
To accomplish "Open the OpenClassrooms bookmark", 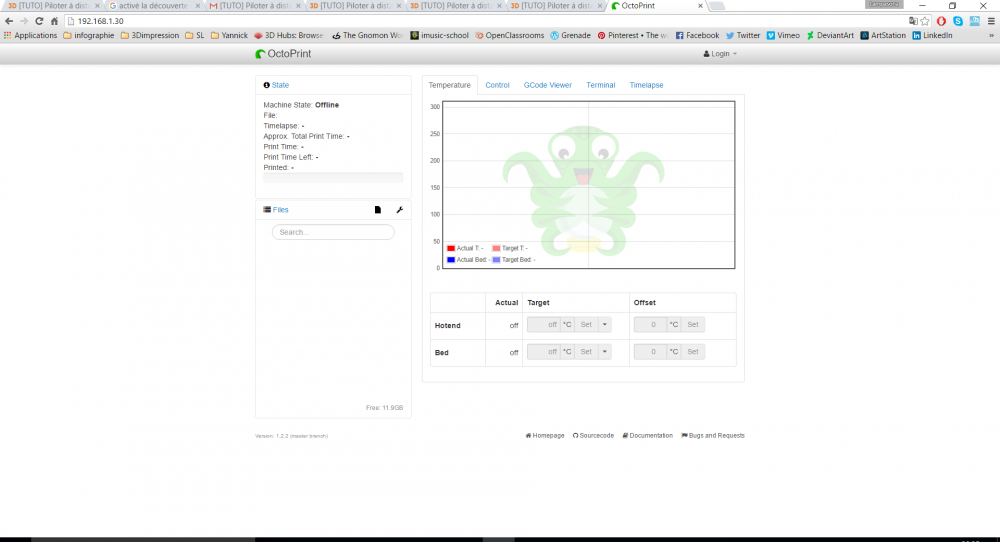I will 510,35.
